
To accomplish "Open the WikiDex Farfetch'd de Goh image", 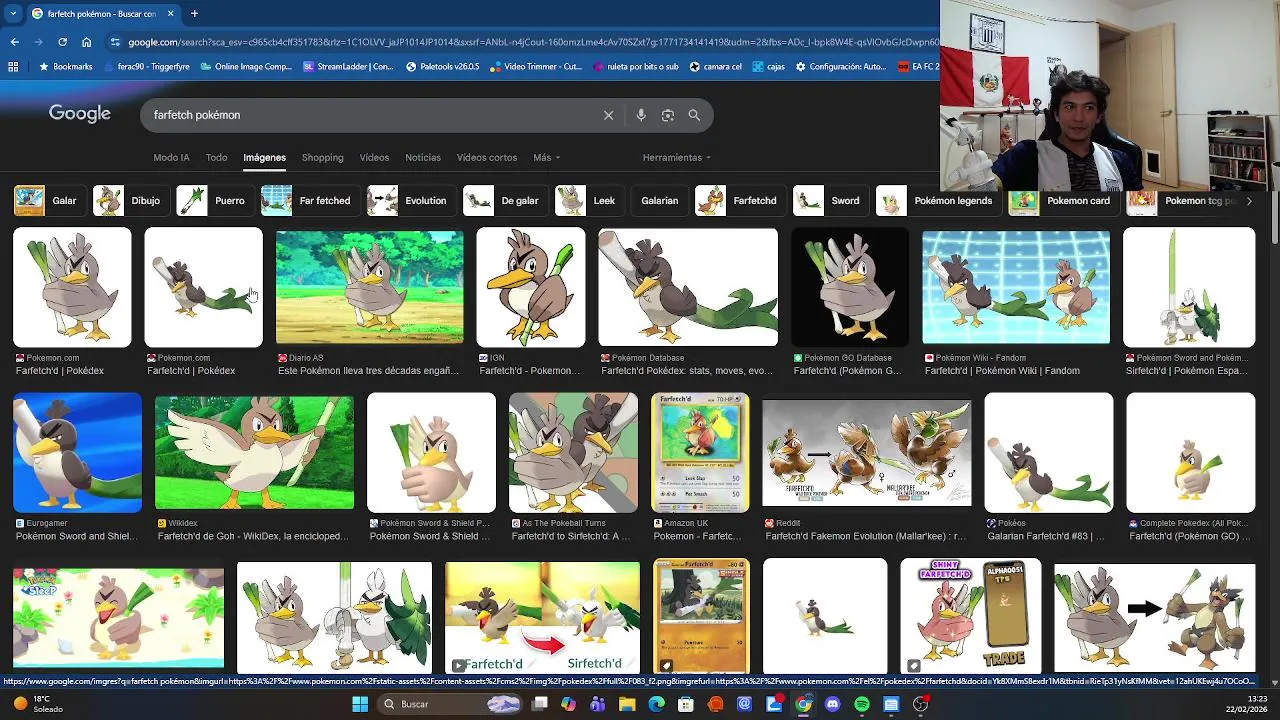I will [254, 452].
